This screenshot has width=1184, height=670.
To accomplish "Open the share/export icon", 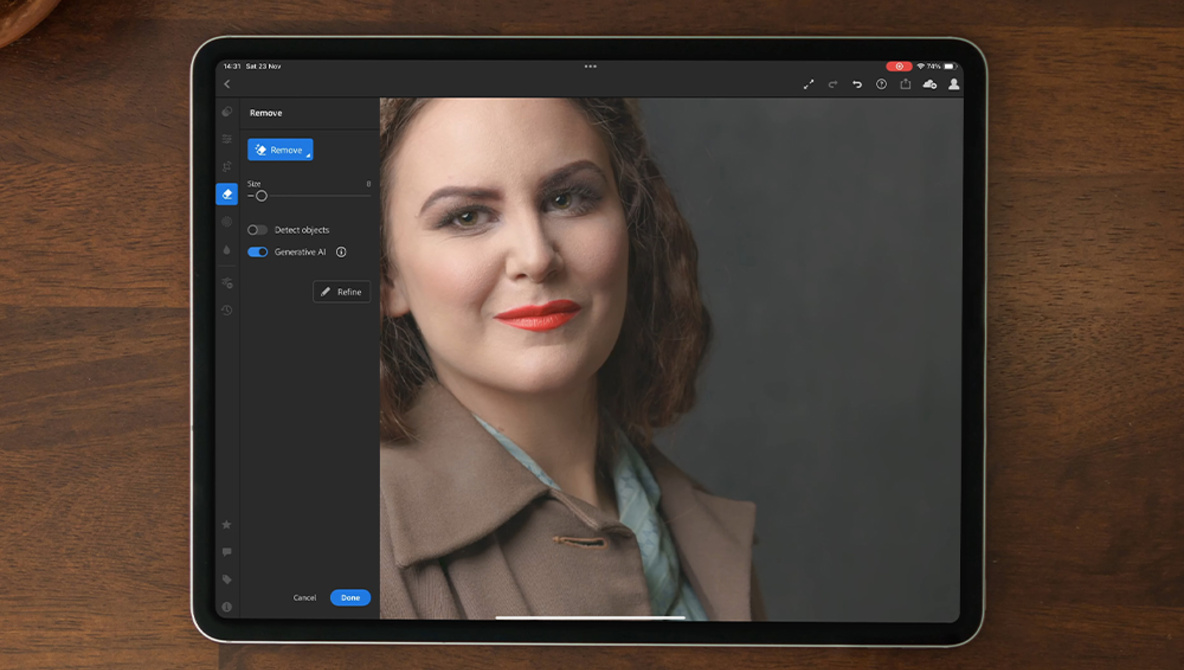I will pos(905,84).
